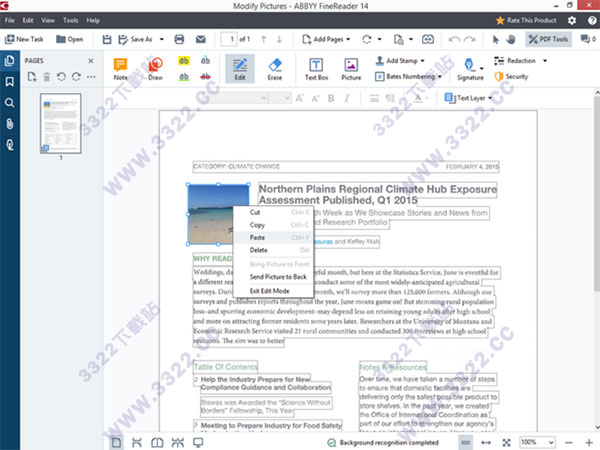Open Search panel in sidebar
Screen dimensions: 600x450
[x=10, y=103]
